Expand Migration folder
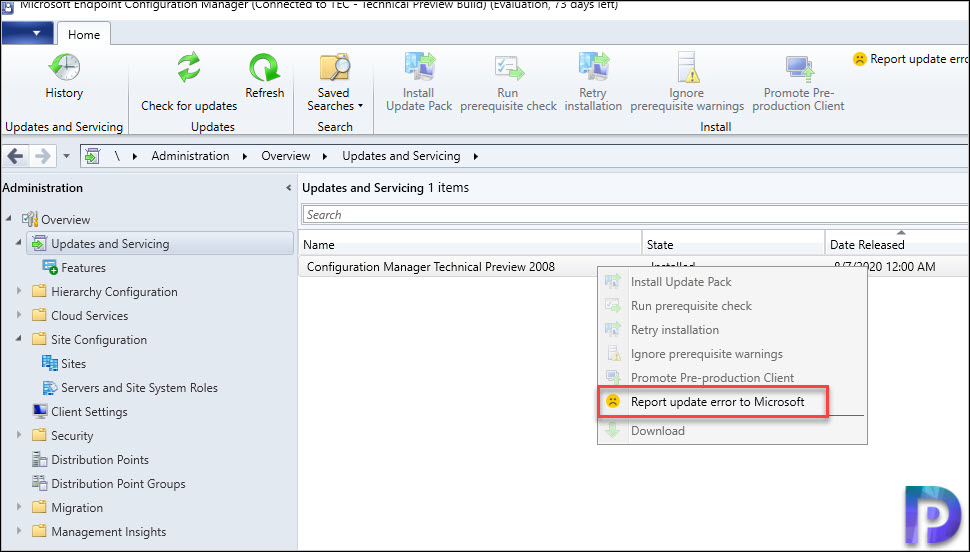The height and width of the screenshot is (552, 970). (19, 507)
